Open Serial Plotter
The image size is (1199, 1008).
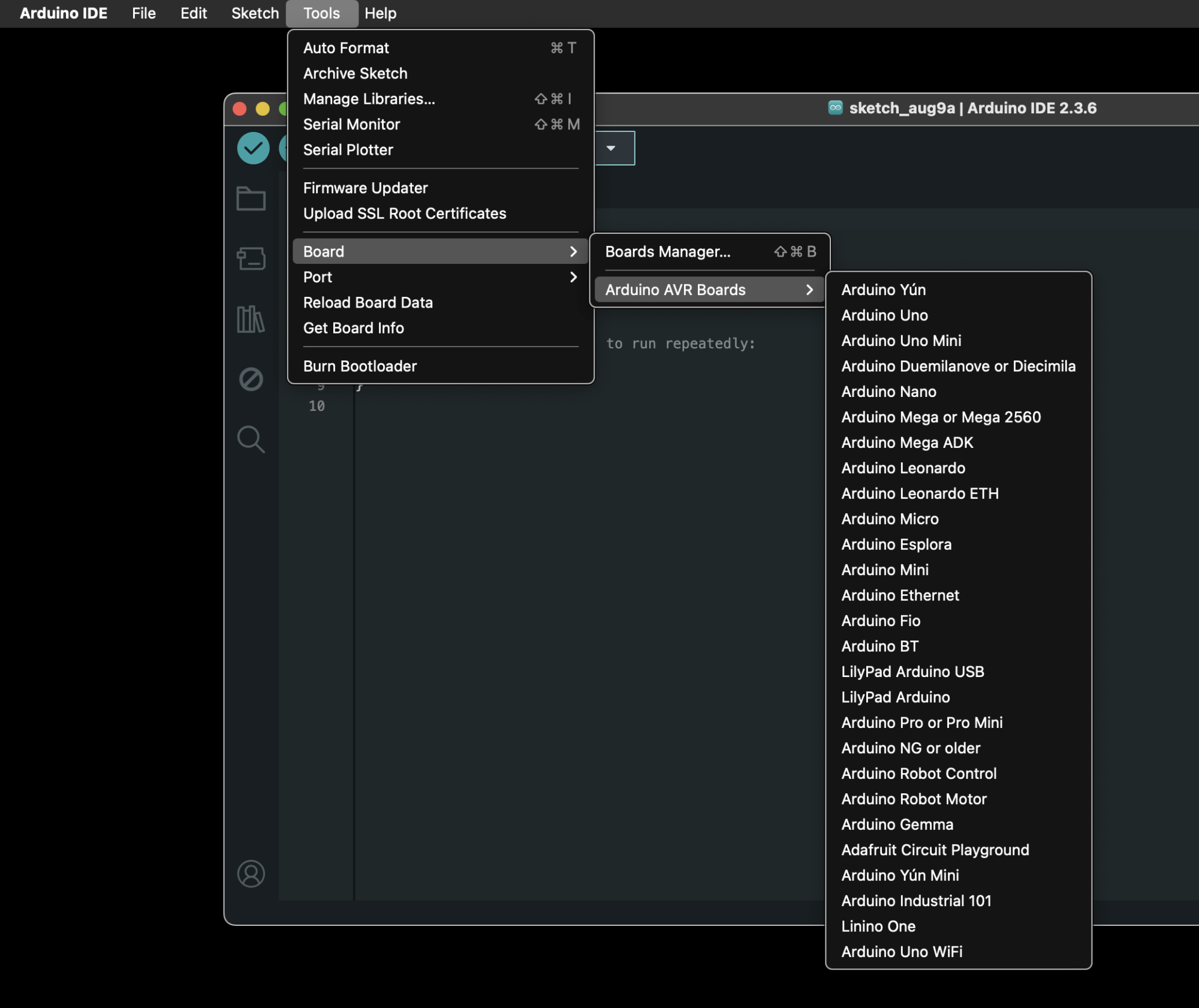coord(440,150)
